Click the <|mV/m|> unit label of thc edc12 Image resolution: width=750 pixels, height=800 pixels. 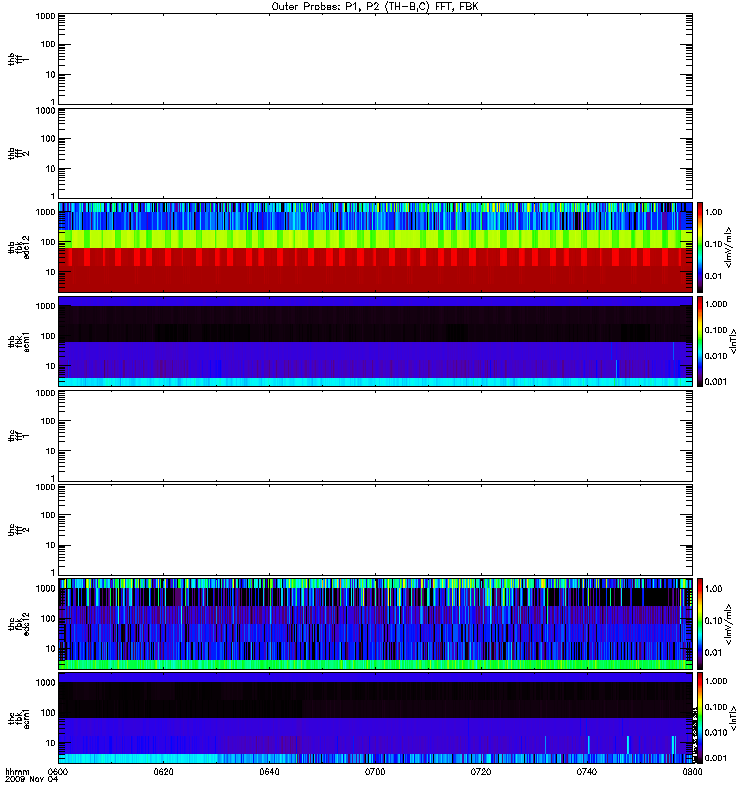(729, 624)
